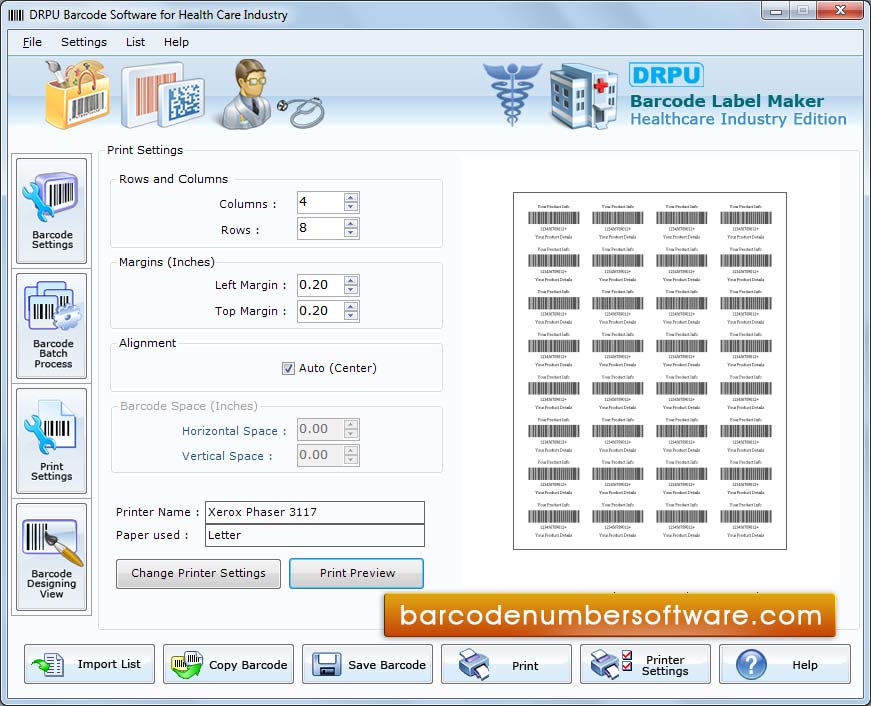Click the "Rows and Columns" group label

pos(173,179)
